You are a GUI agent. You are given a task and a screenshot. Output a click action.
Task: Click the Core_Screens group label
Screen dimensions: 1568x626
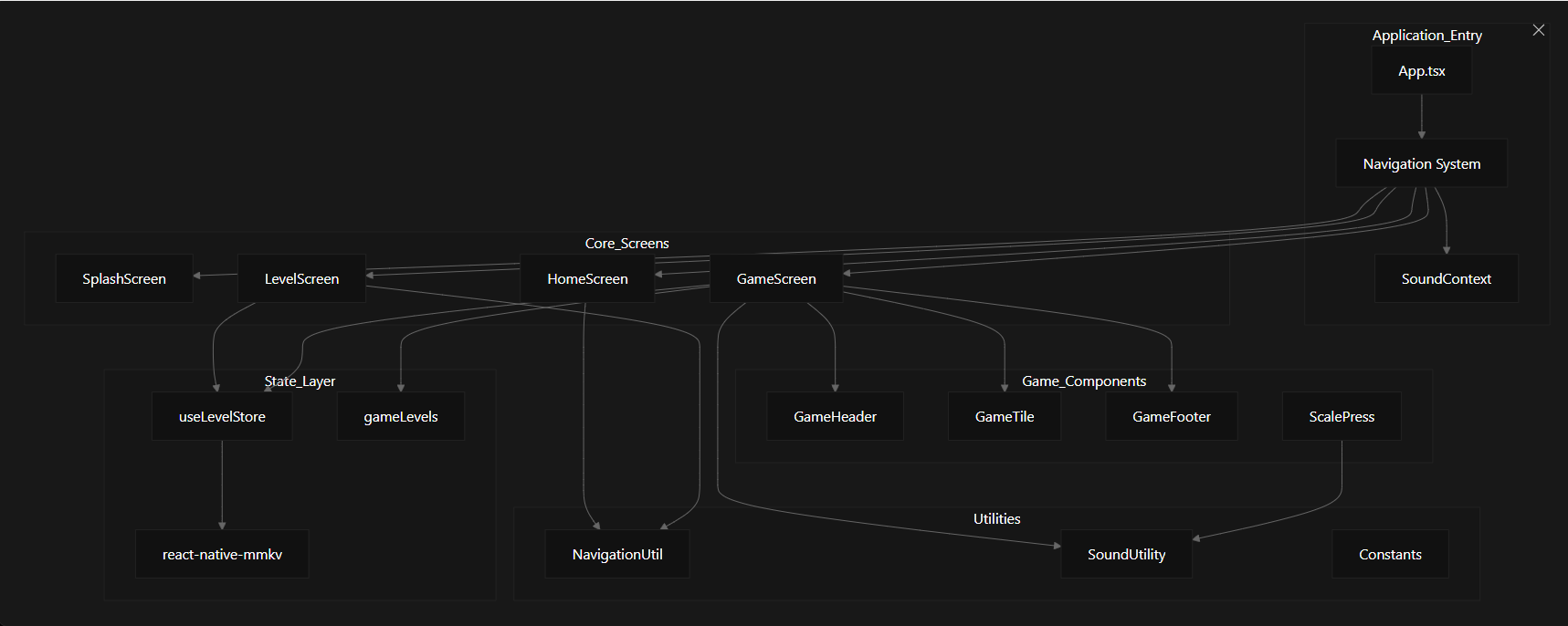[x=626, y=244]
